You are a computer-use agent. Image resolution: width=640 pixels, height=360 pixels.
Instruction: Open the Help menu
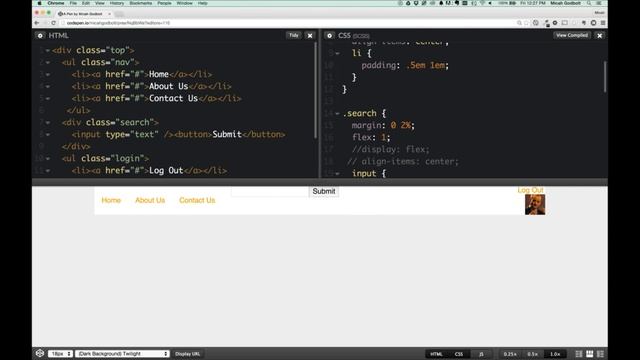pos(203,3)
